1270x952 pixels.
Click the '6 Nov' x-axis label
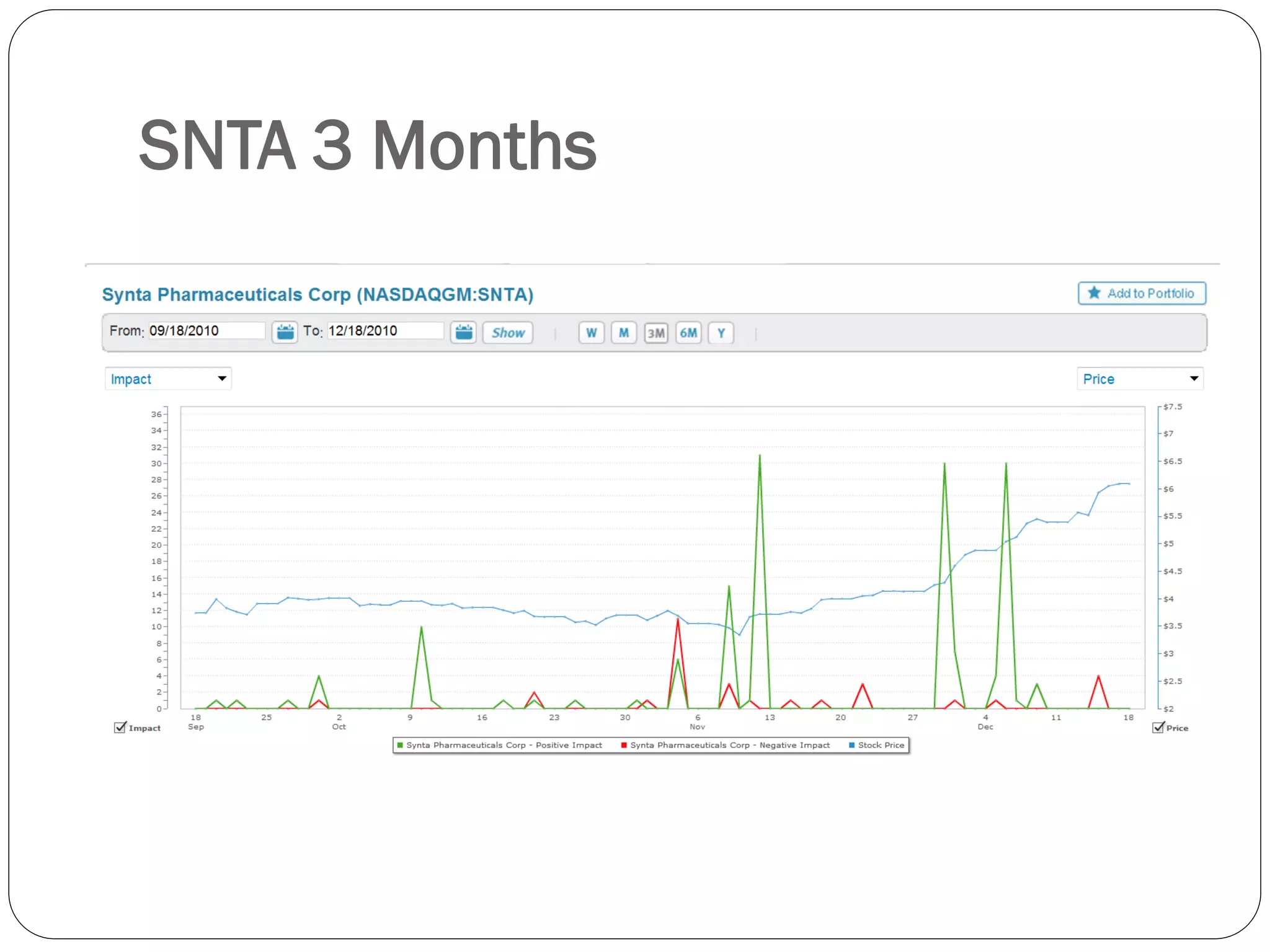pyautogui.click(x=698, y=722)
